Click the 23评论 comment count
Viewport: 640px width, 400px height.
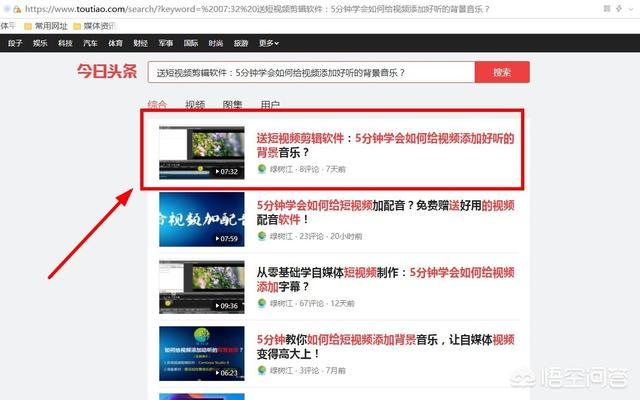tap(311, 236)
